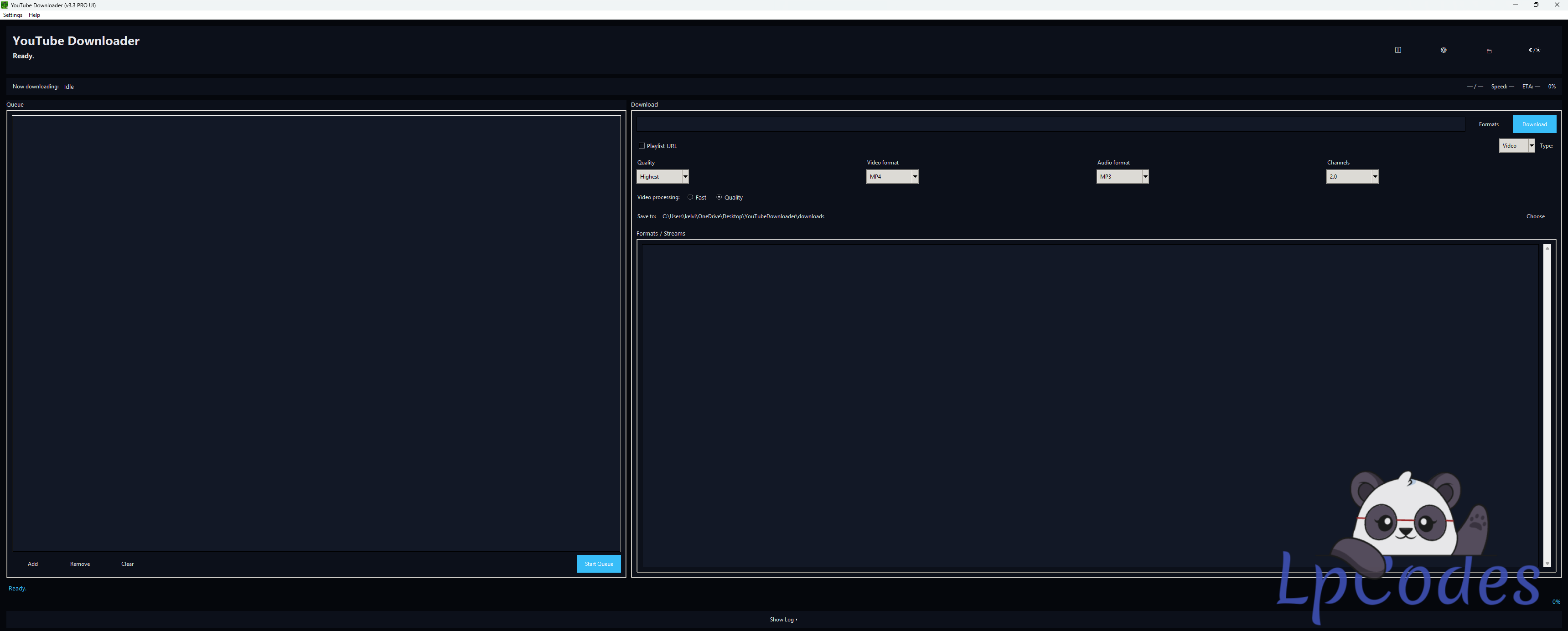Click Remove under the queue list
1568x631 pixels.
pyautogui.click(x=80, y=564)
